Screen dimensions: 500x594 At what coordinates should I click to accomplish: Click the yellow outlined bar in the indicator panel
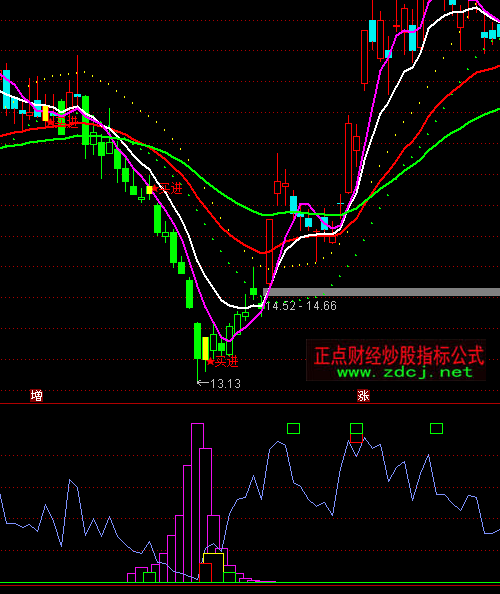tap(214, 567)
